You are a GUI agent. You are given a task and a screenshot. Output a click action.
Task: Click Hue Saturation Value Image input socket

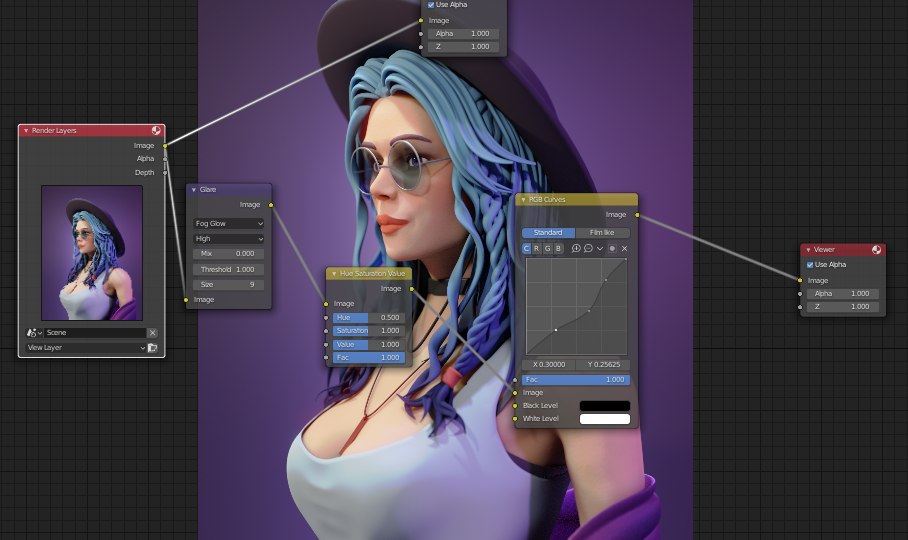coord(326,304)
